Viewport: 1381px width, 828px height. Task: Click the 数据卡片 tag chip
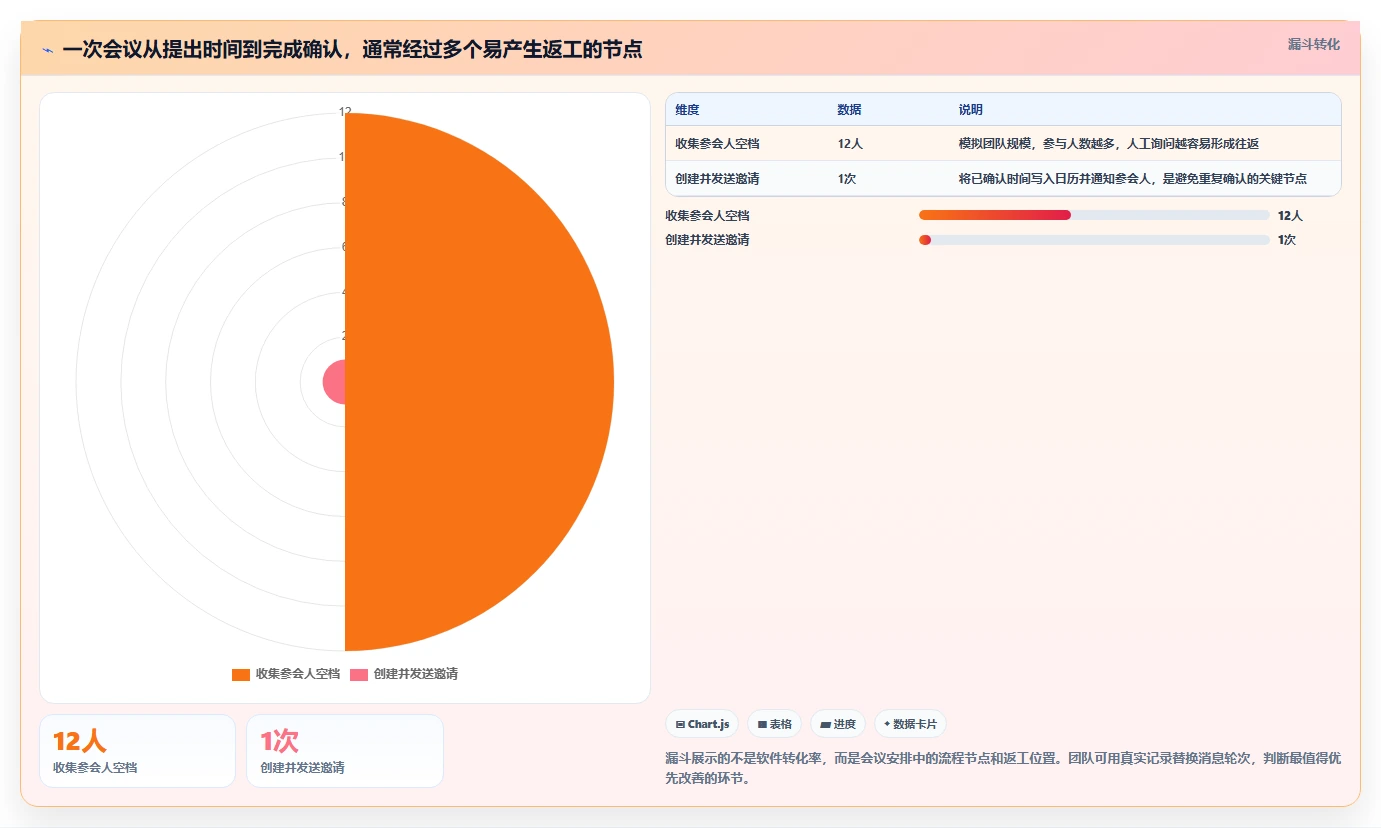click(910, 724)
